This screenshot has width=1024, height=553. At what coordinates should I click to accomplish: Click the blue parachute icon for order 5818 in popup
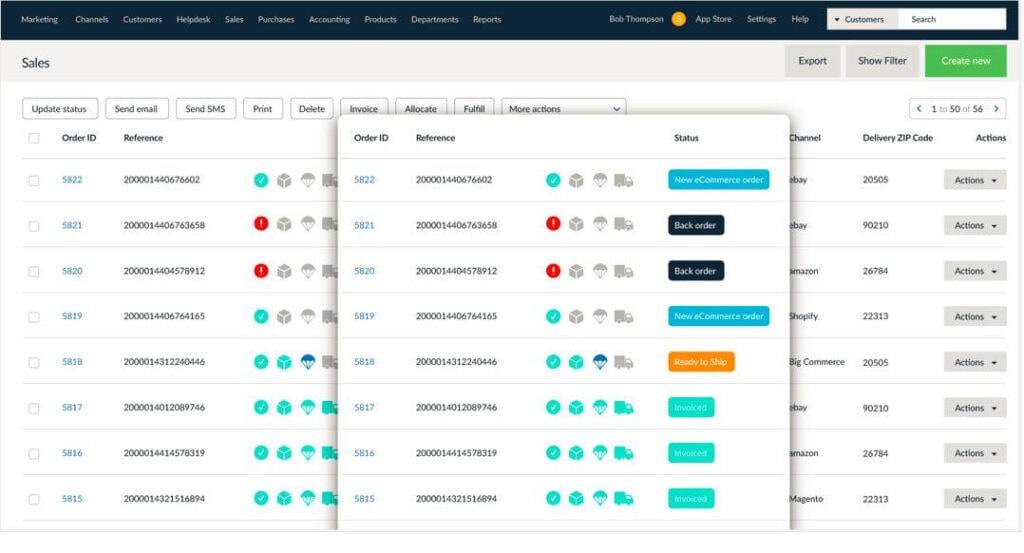click(600, 362)
